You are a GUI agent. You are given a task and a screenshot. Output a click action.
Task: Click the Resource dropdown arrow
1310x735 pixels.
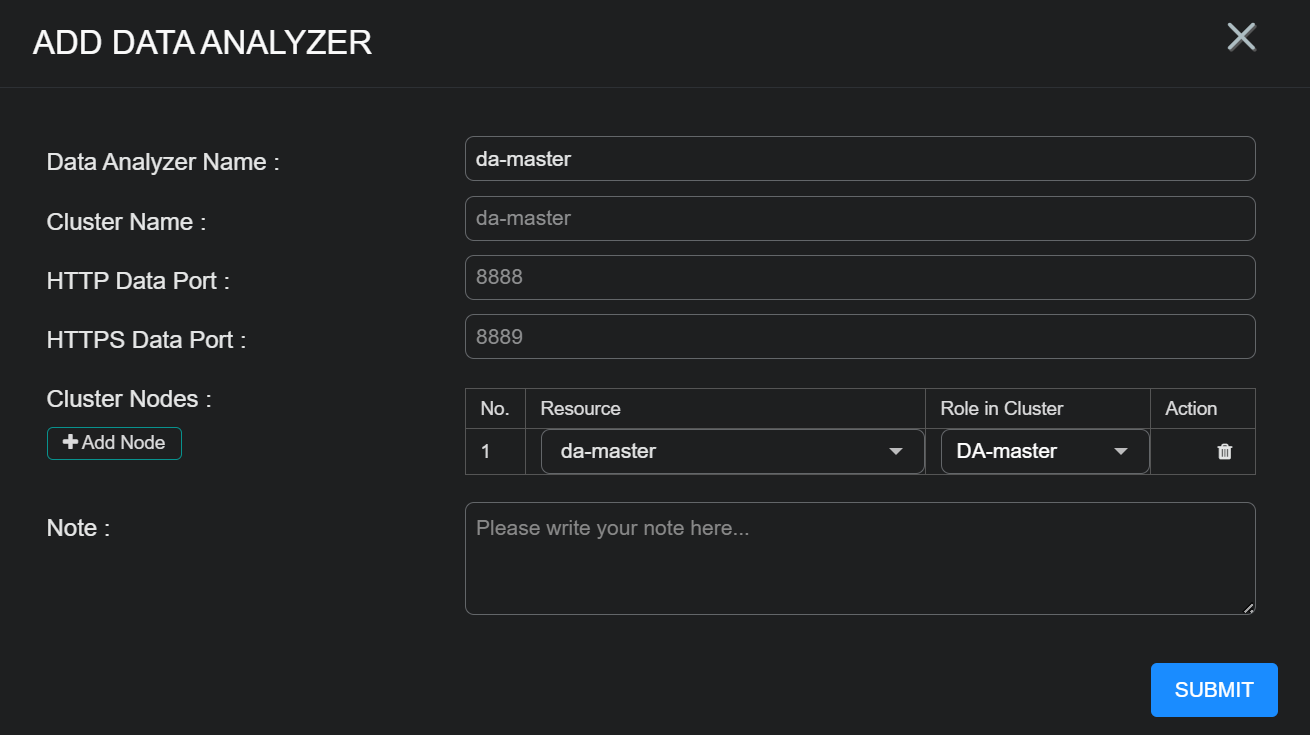pos(896,452)
